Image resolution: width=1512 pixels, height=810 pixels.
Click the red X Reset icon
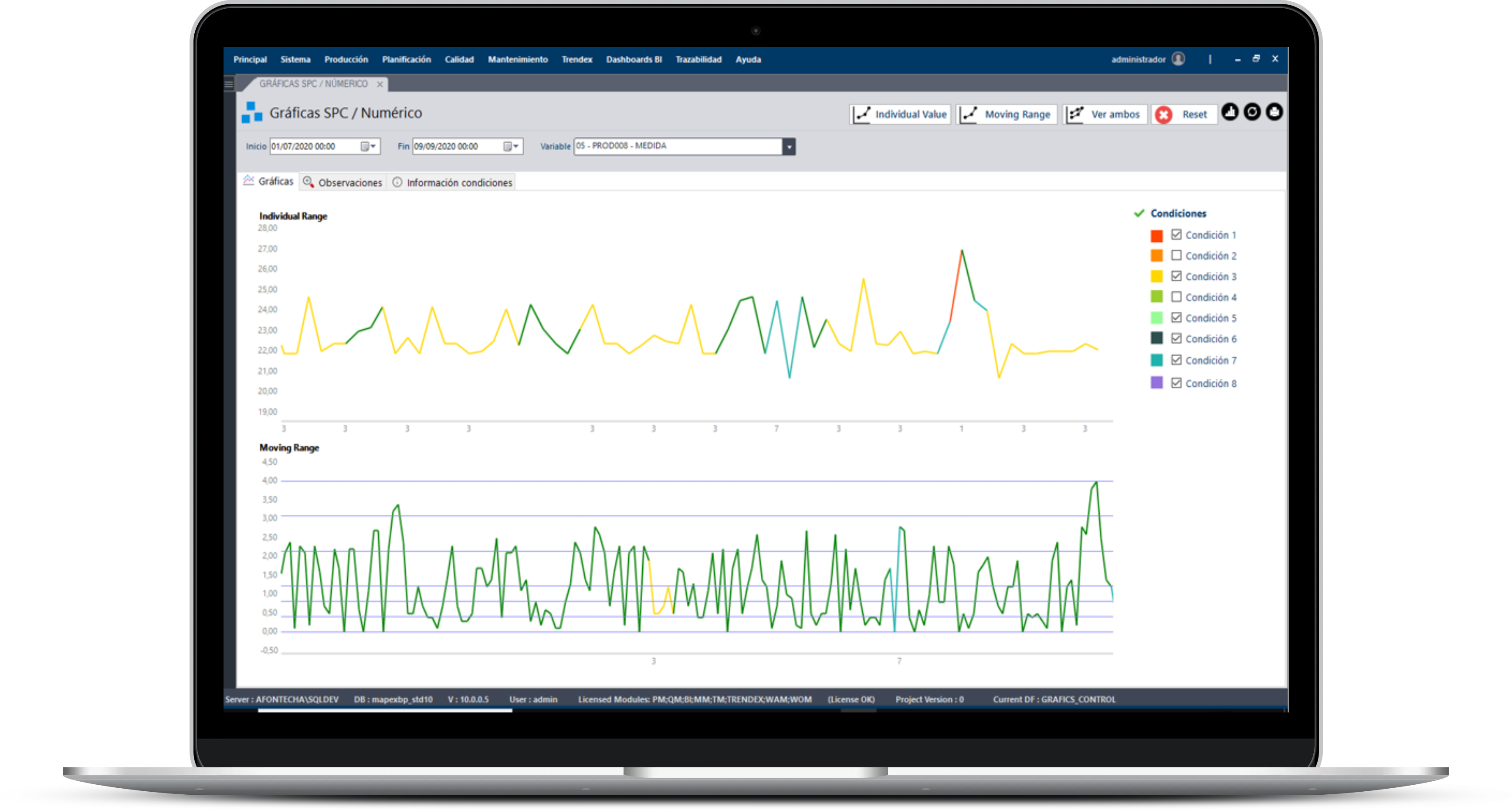1163,115
